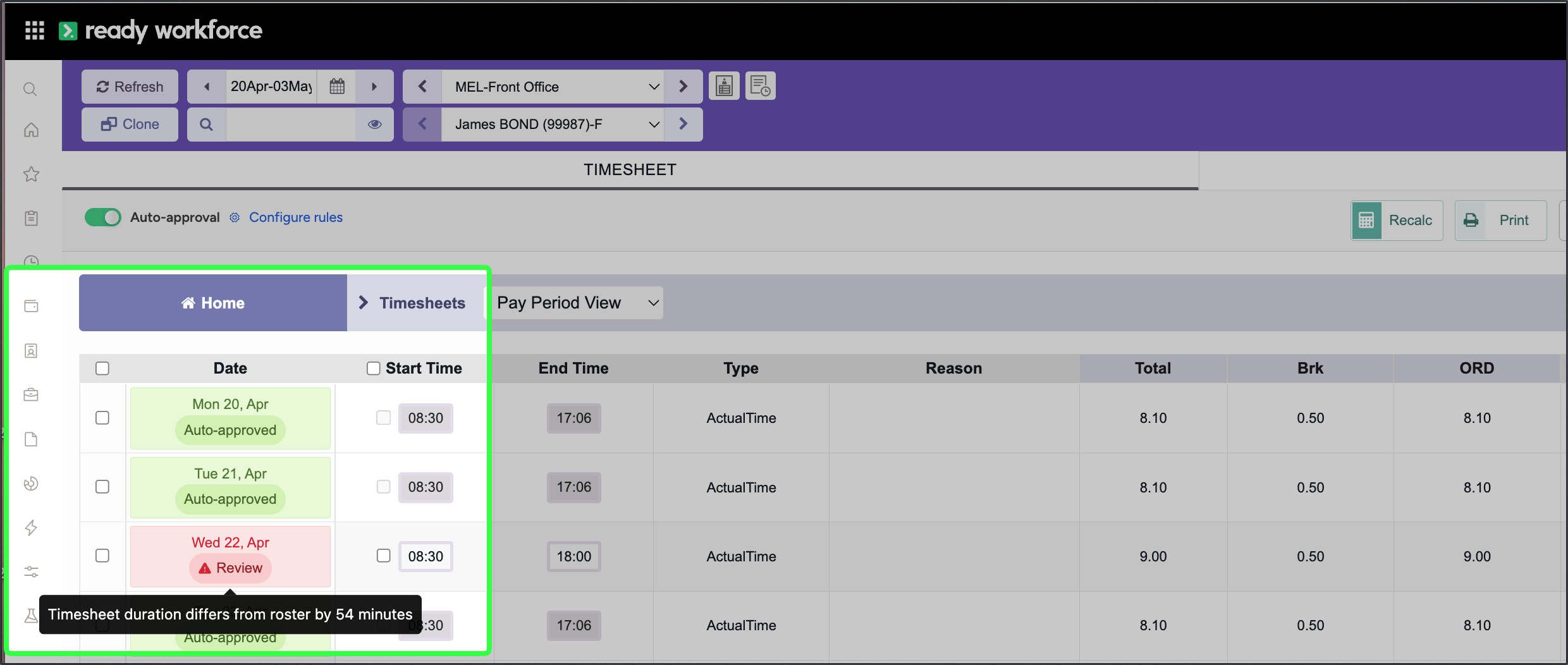Open the sidebar briefcase icon

(x=31, y=395)
